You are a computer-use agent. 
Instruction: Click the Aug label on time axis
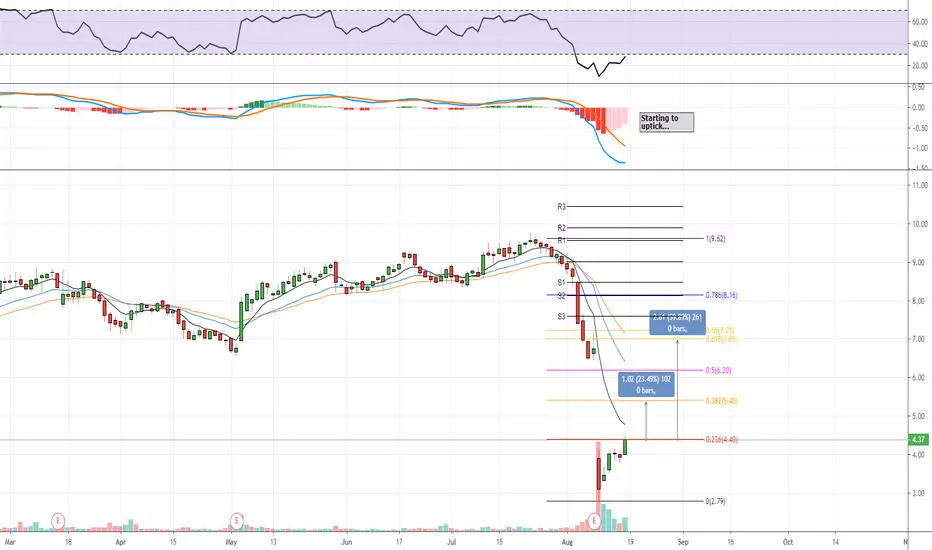pos(568,542)
